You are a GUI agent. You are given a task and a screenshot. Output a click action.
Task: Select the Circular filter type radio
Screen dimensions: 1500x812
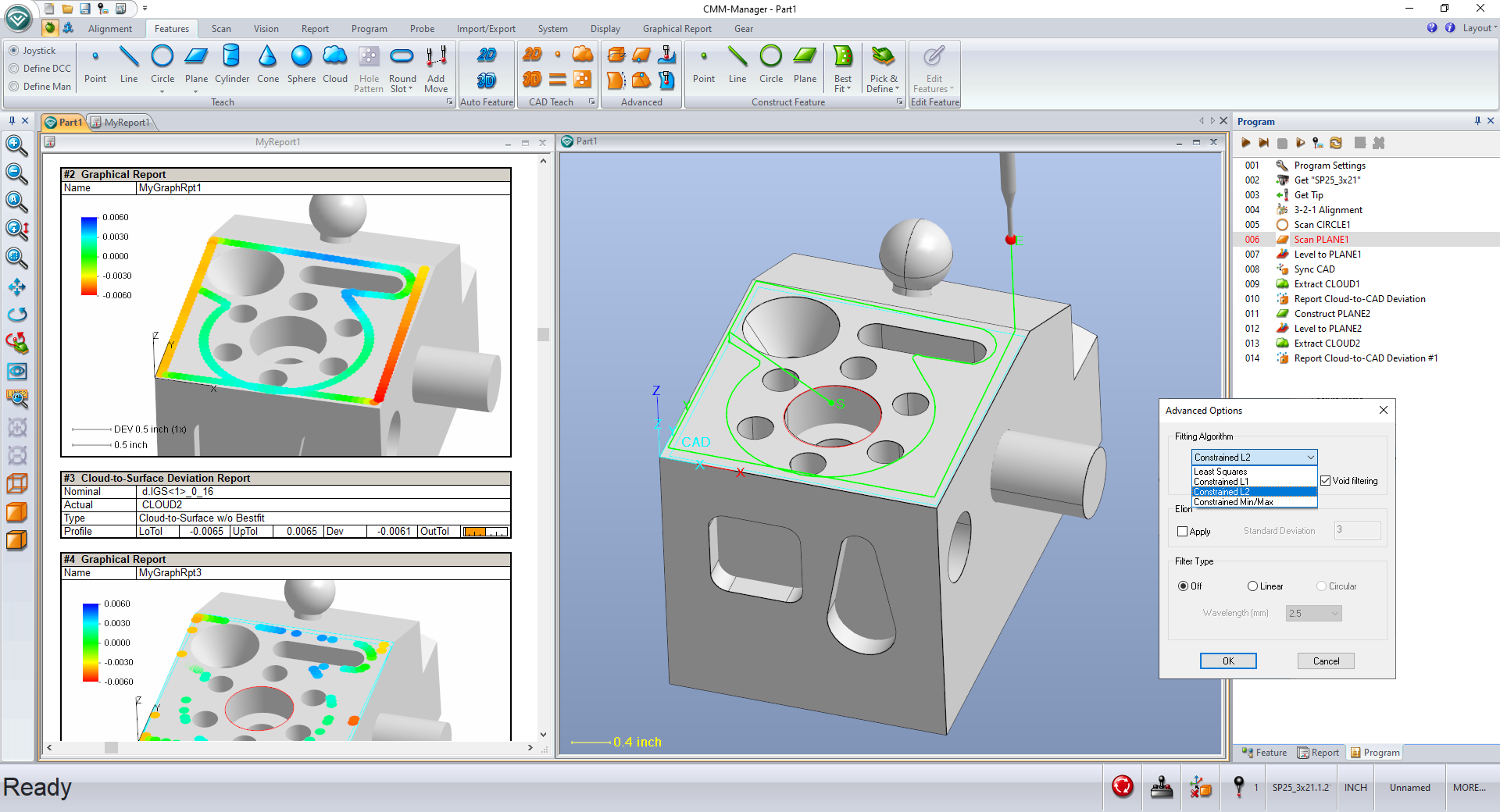click(x=1321, y=586)
